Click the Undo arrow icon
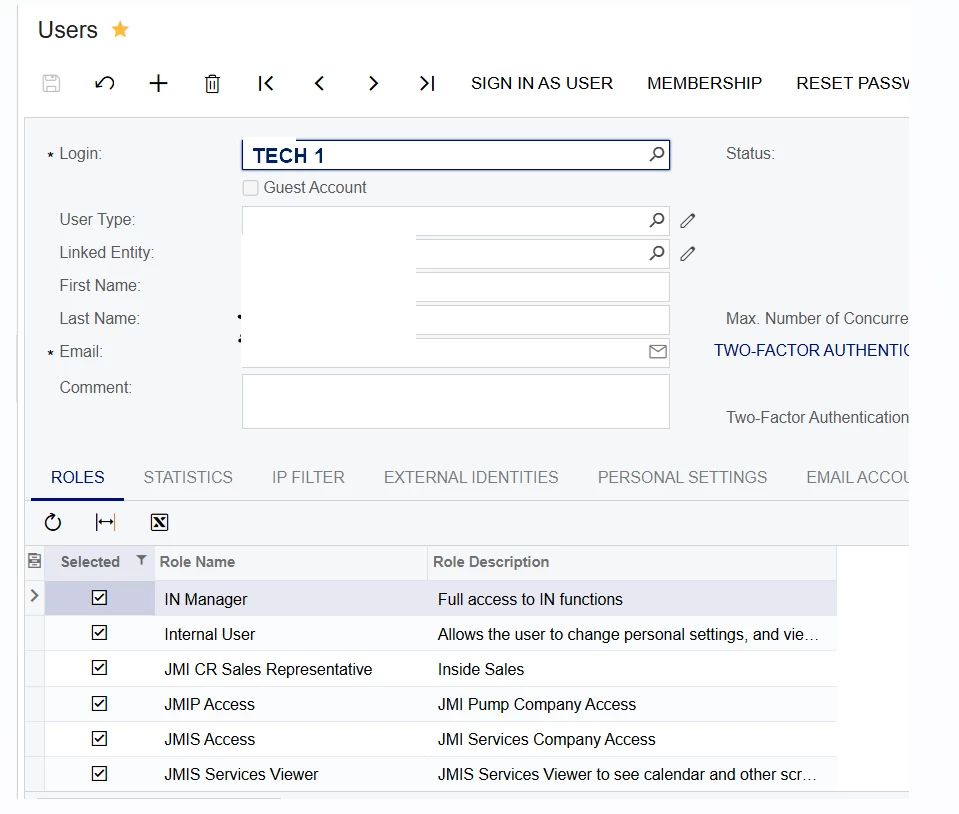Image resolution: width=959 pixels, height=814 pixels. point(105,83)
